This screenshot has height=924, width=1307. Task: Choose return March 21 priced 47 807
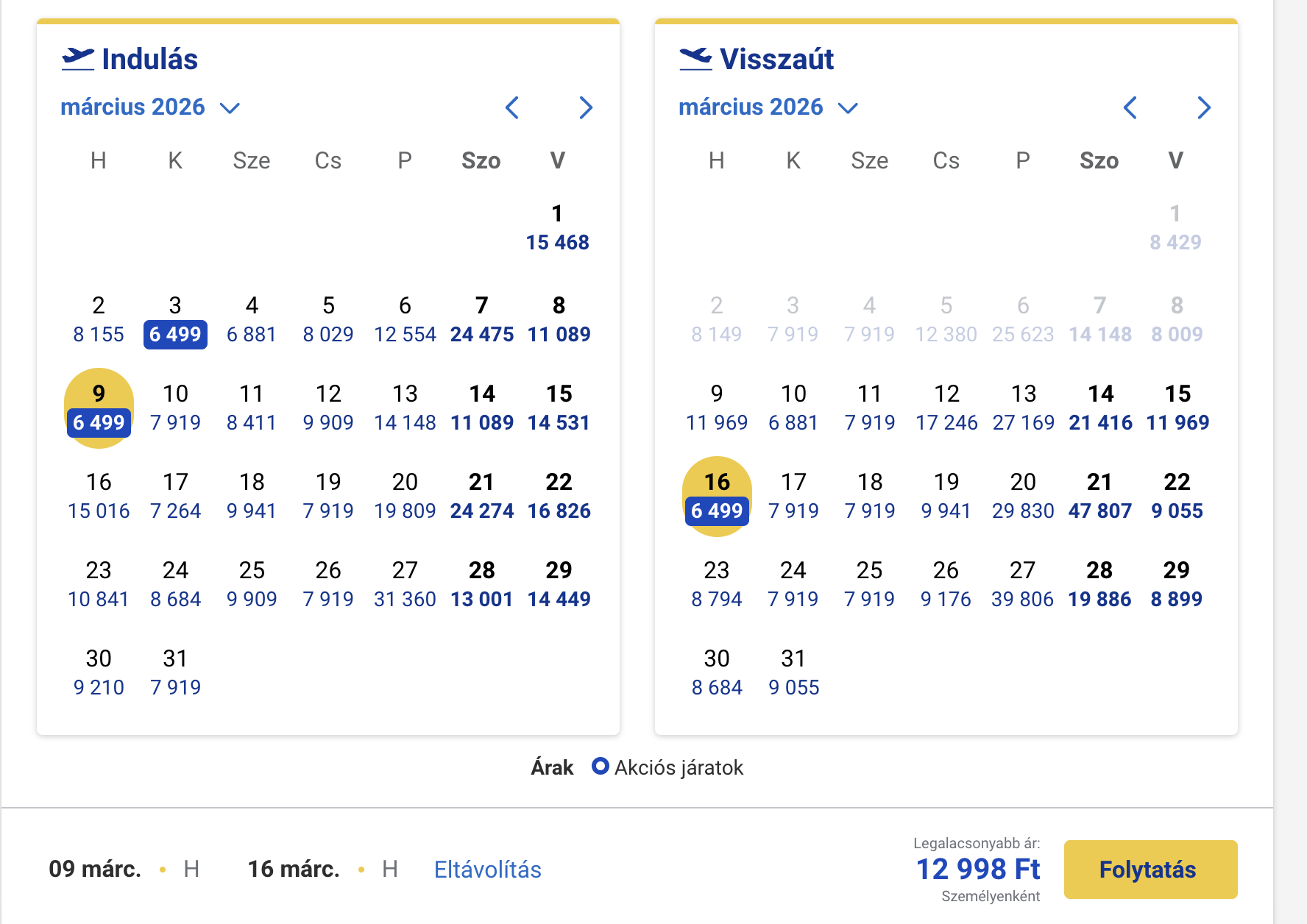click(x=1099, y=497)
